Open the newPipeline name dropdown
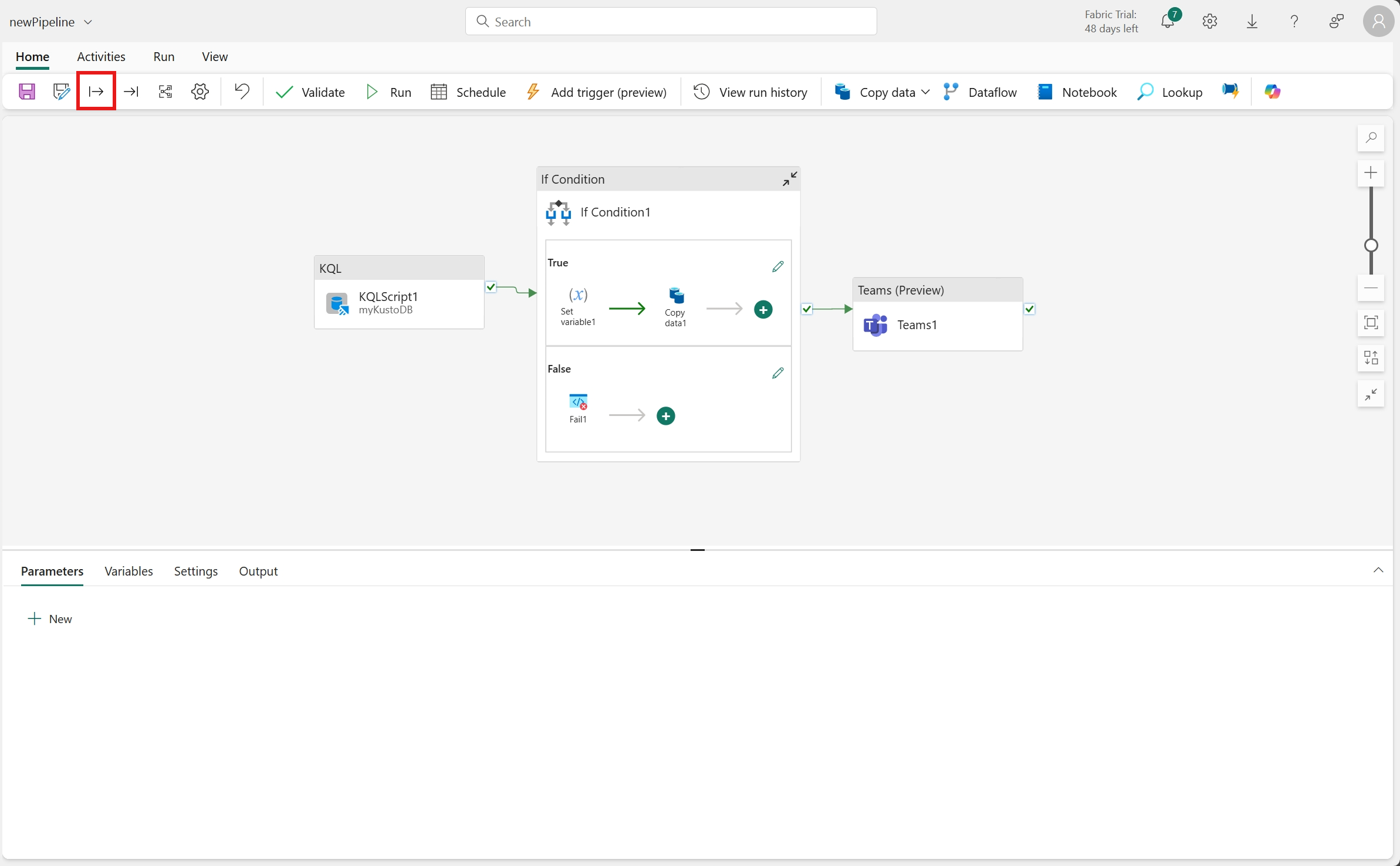The width and height of the screenshot is (1400, 866). 88,22
